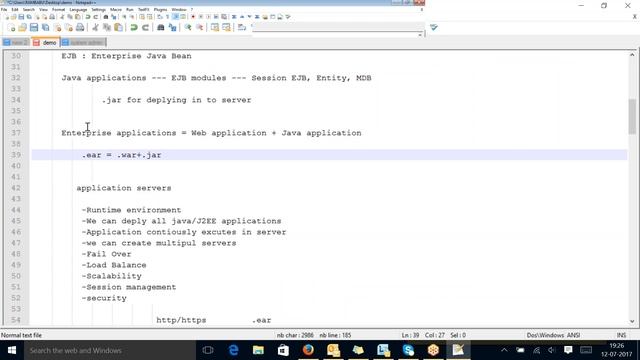Click the Find binoculars icon in large toolbar
This screenshot has width=640, height=360.
pos(161,28)
